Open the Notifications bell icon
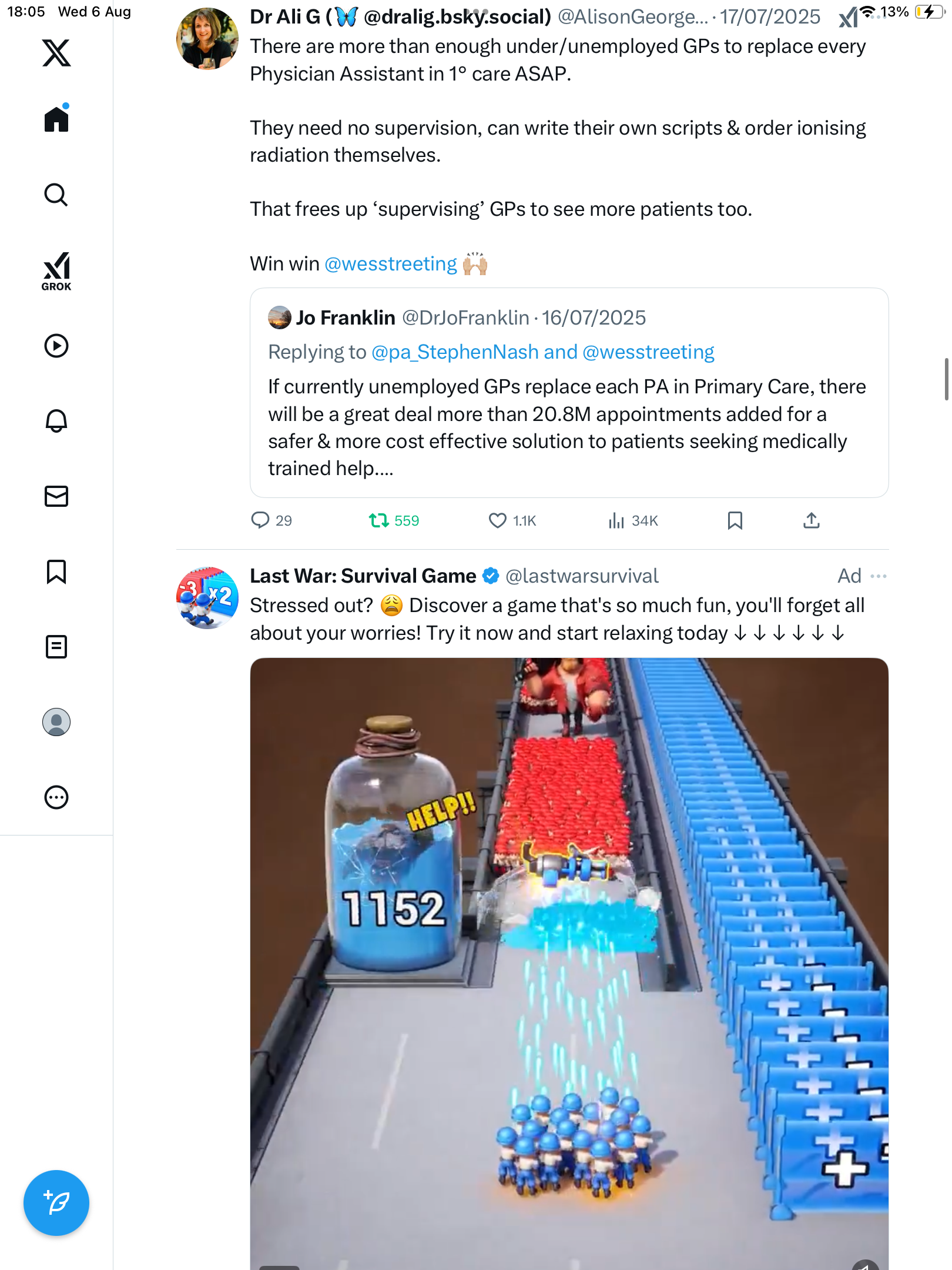 (x=56, y=421)
